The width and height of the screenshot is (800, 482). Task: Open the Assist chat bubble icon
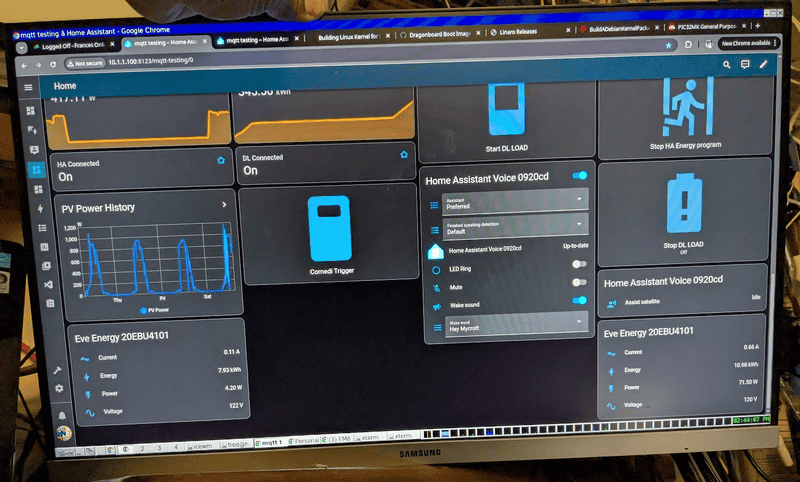click(745, 64)
